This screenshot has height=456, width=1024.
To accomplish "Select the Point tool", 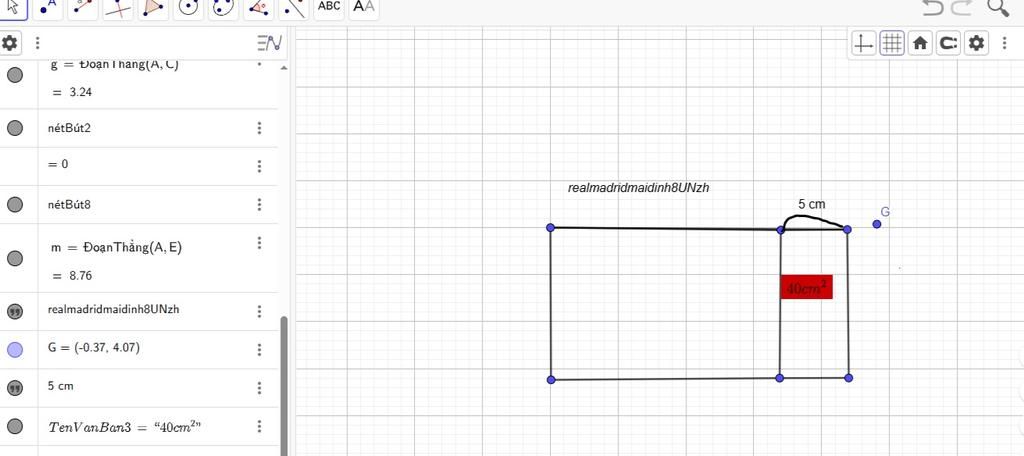I will [x=48, y=7].
